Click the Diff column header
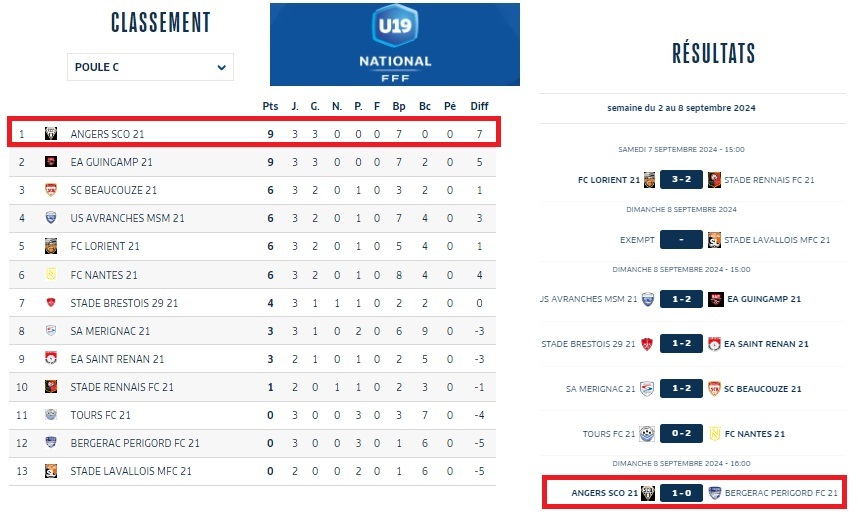This screenshot has height=512, width=861. point(480,106)
